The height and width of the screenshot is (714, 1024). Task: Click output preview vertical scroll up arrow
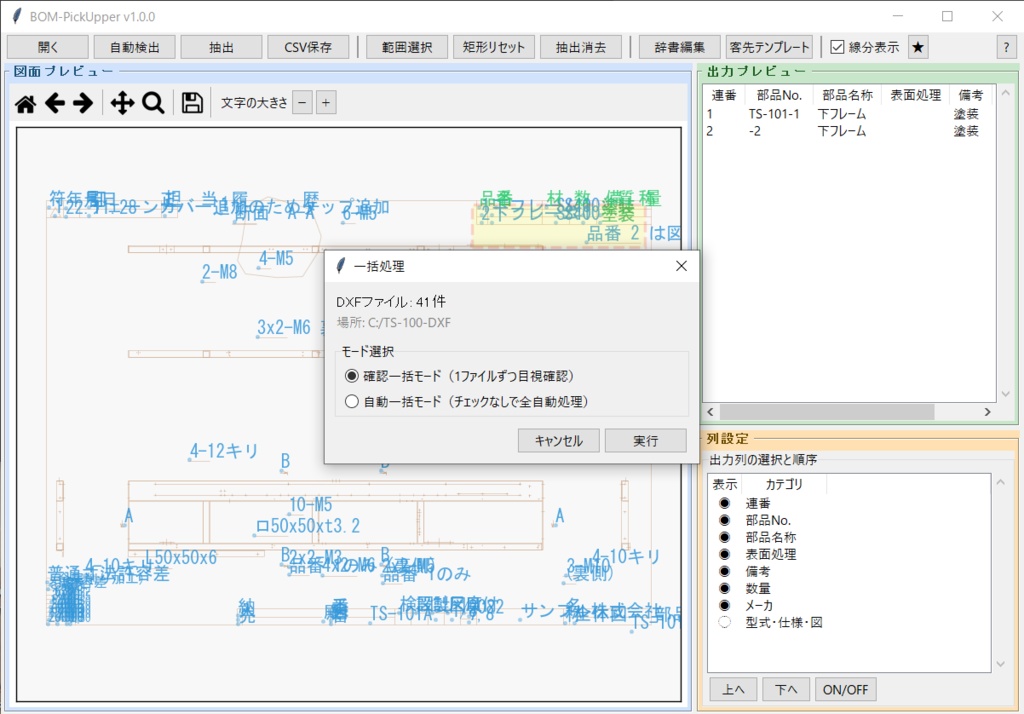pyautogui.click(x=1005, y=93)
